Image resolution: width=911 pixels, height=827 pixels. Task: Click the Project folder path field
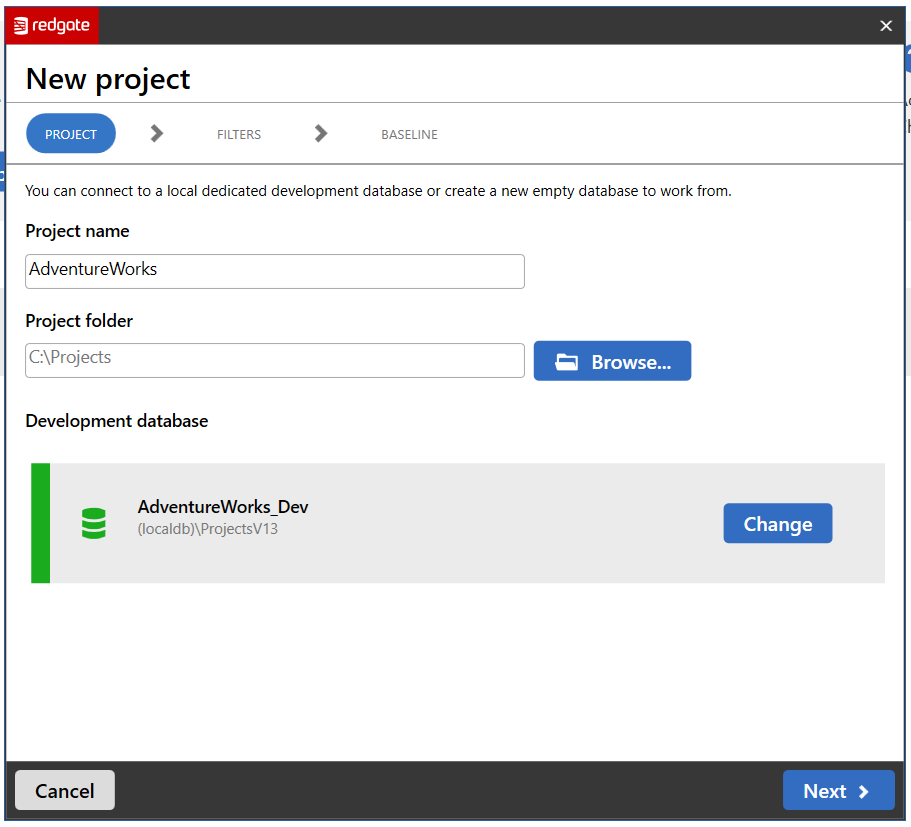click(274, 360)
